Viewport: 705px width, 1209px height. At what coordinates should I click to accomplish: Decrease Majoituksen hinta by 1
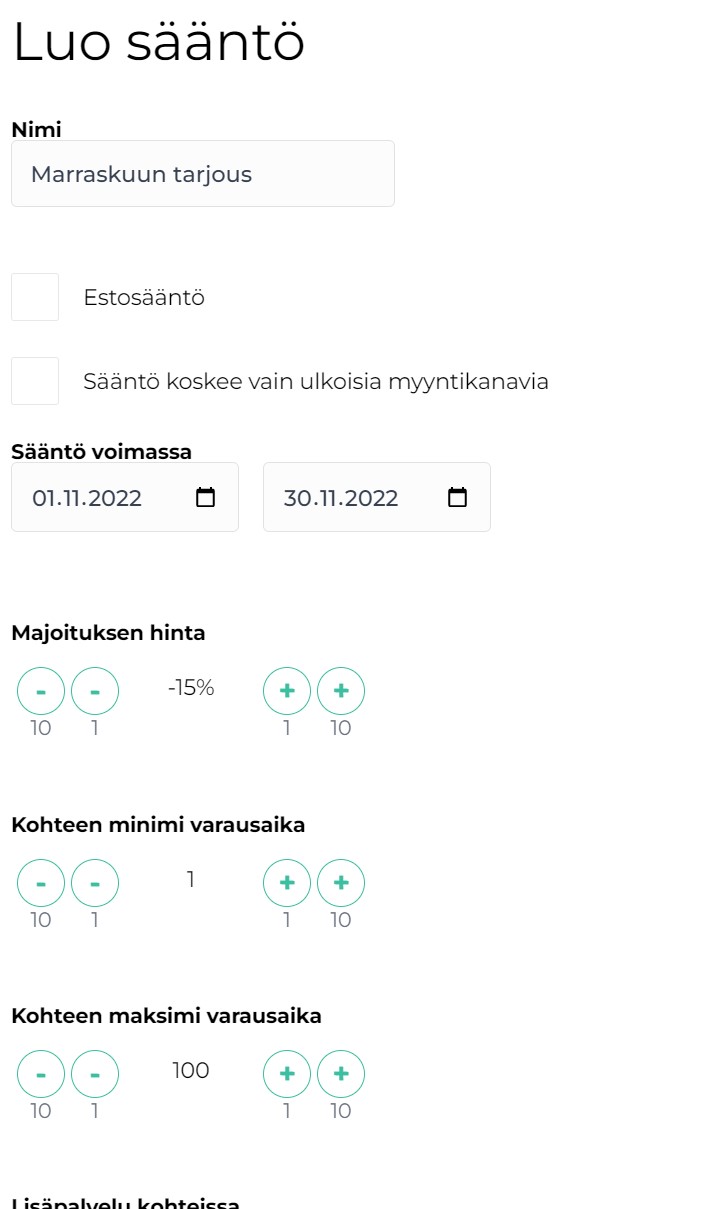pyautogui.click(x=95, y=691)
